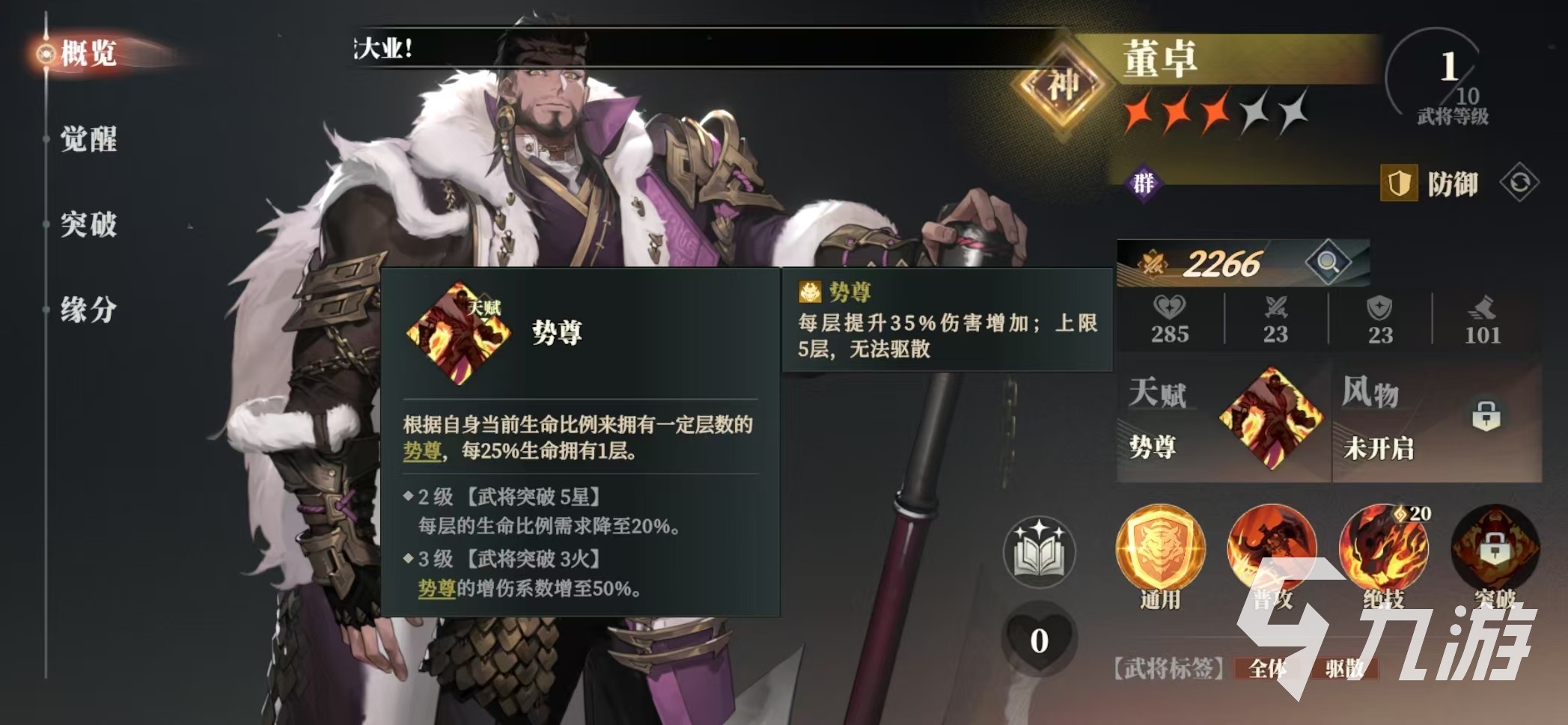
Task: Select the 普攻 skill icon
Action: 1272,550
